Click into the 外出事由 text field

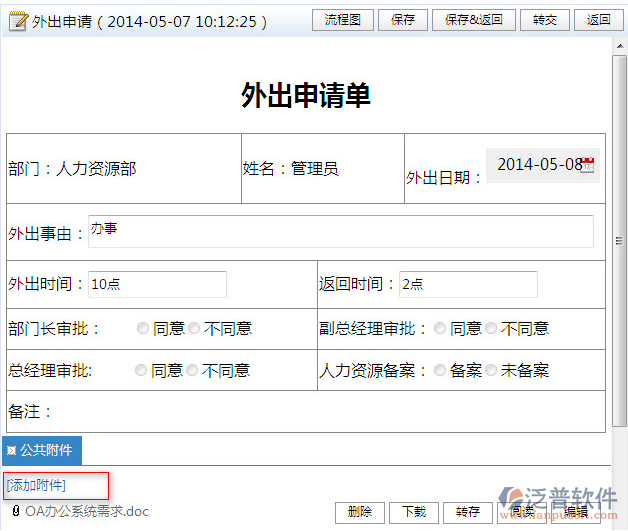point(340,231)
